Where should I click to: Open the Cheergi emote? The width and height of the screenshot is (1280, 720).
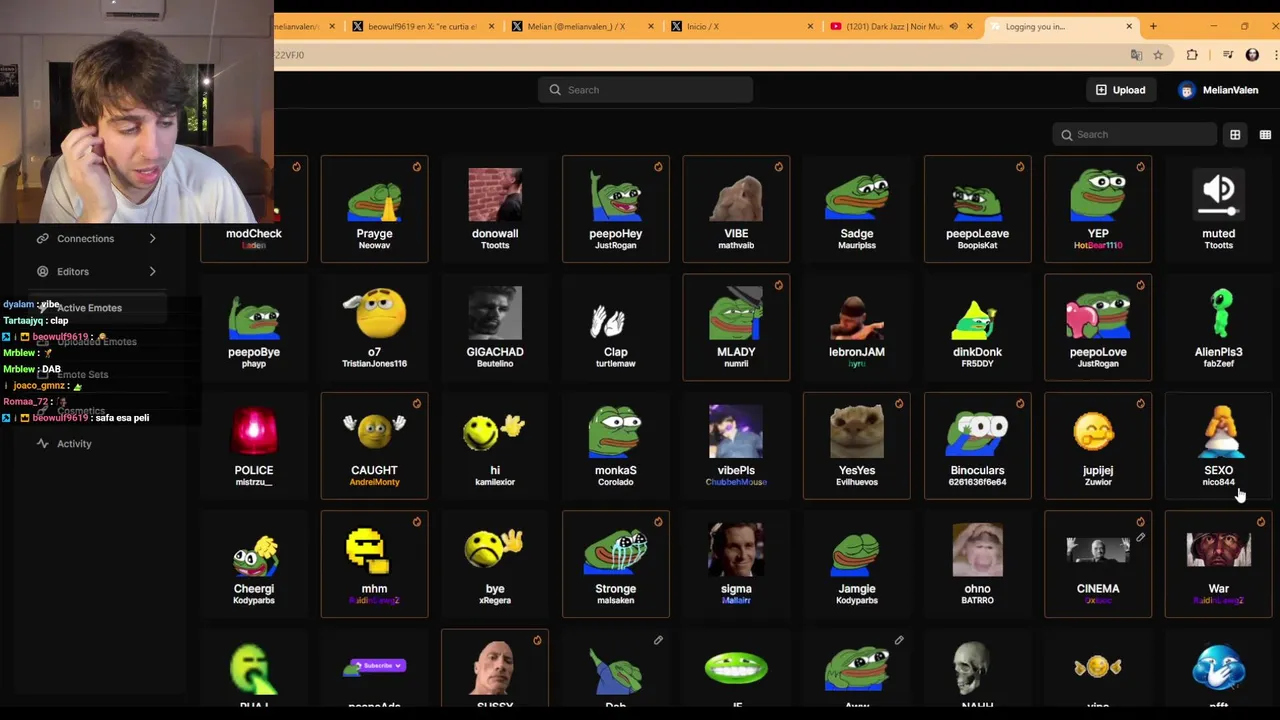(254, 565)
